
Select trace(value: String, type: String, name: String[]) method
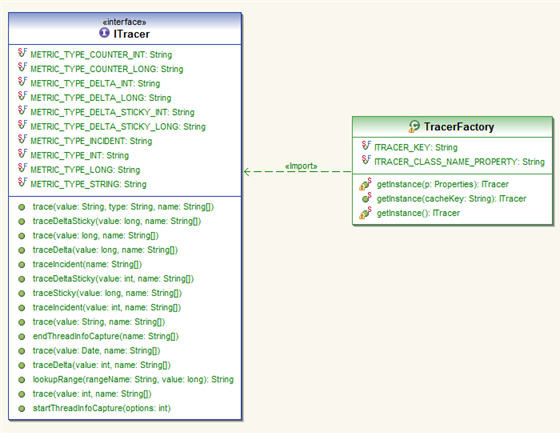click(x=123, y=207)
